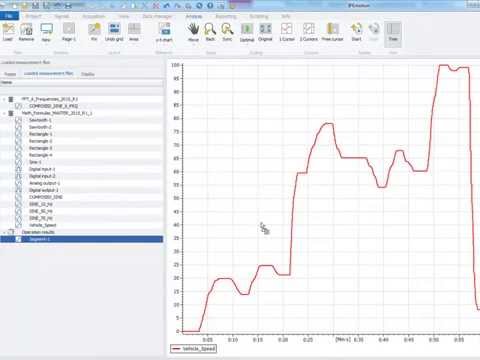
Task: Click the save disk icon in title bar
Action: tap(36, 6)
